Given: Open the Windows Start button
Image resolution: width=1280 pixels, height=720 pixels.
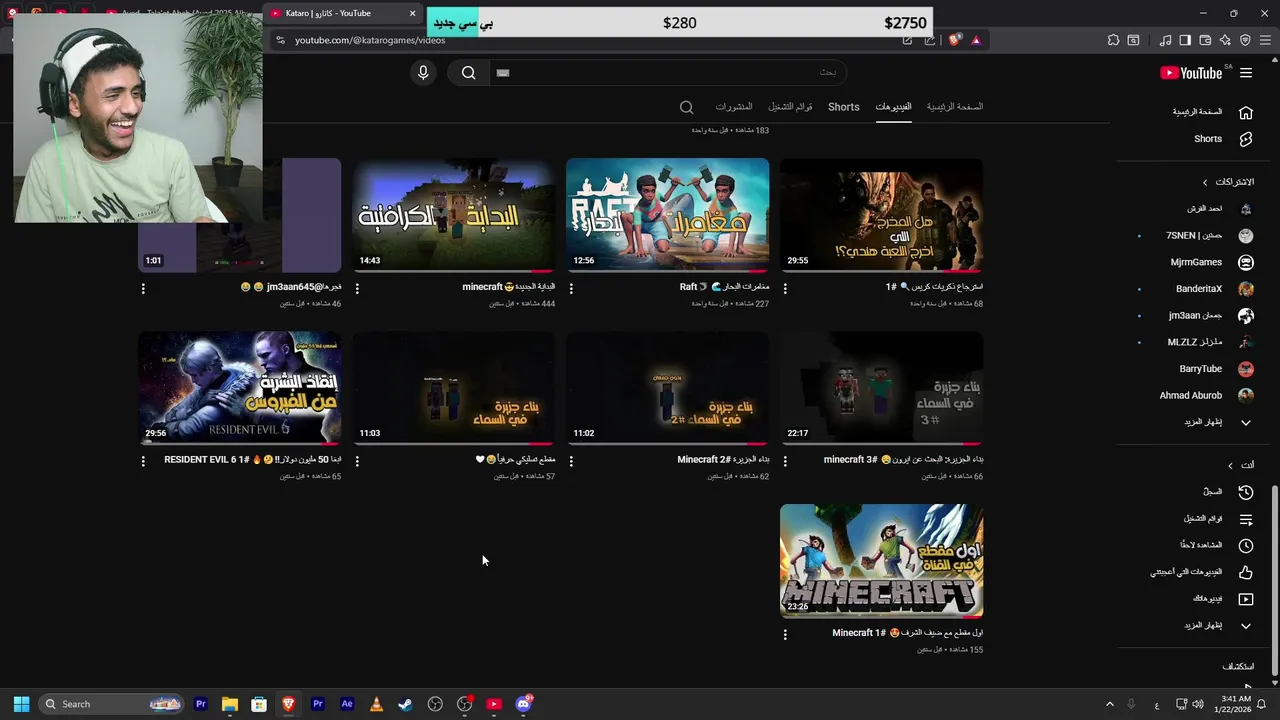Looking at the screenshot, I should click(21, 704).
